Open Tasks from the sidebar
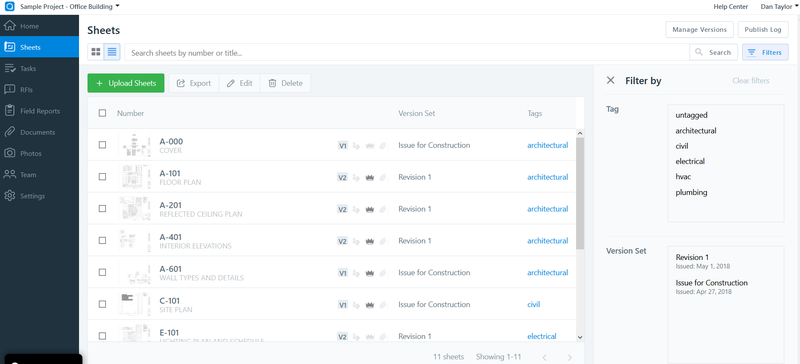 pos(39,68)
